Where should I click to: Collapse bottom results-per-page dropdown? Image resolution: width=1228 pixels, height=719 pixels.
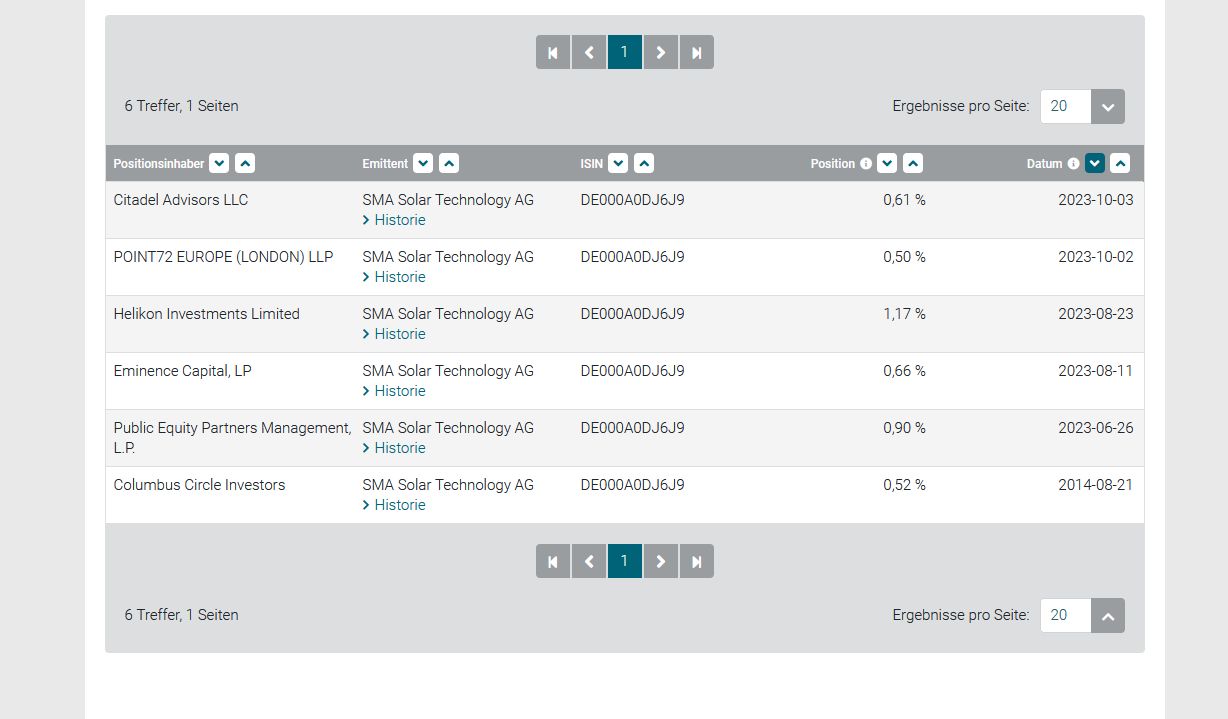[1107, 615]
